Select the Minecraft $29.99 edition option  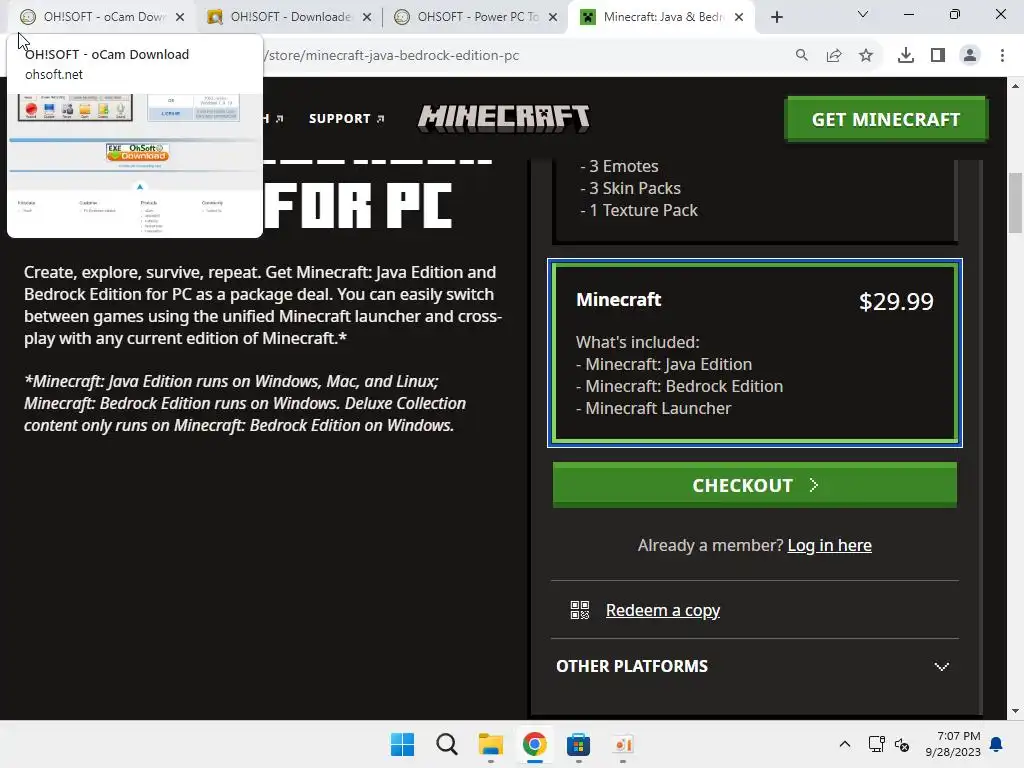(754, 353)
